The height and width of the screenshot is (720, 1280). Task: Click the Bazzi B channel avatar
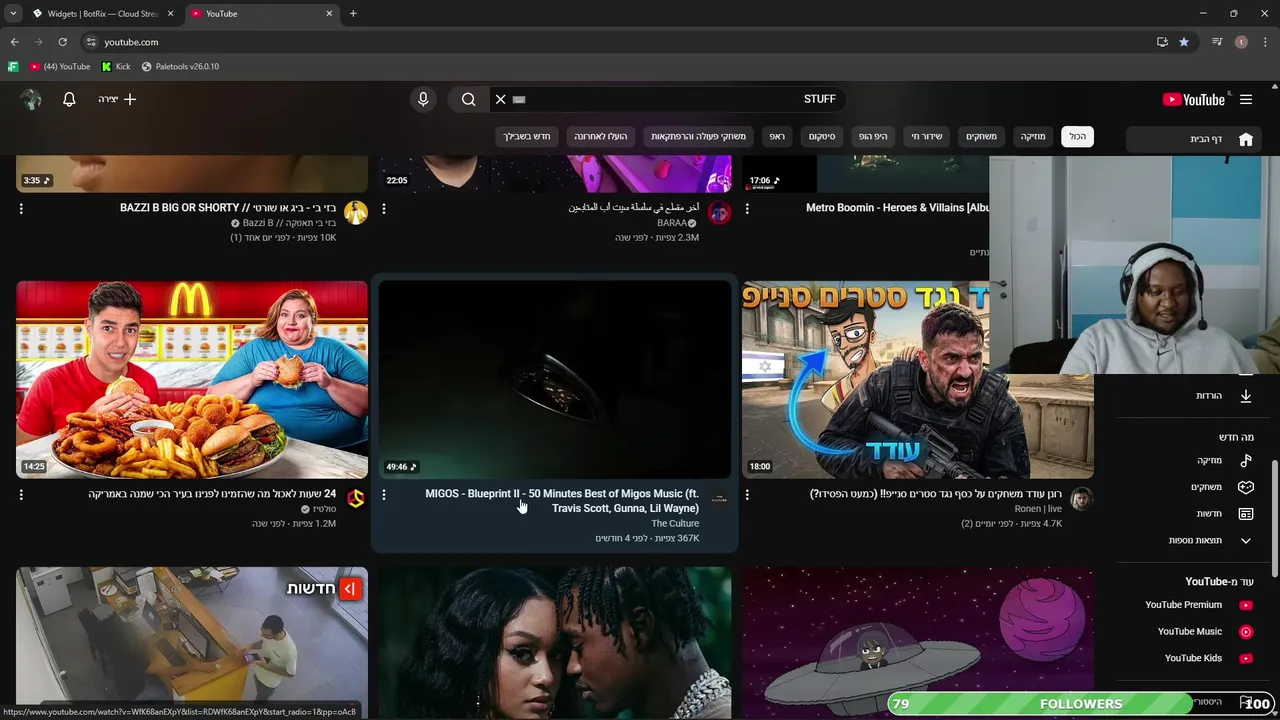coord(356,212)
